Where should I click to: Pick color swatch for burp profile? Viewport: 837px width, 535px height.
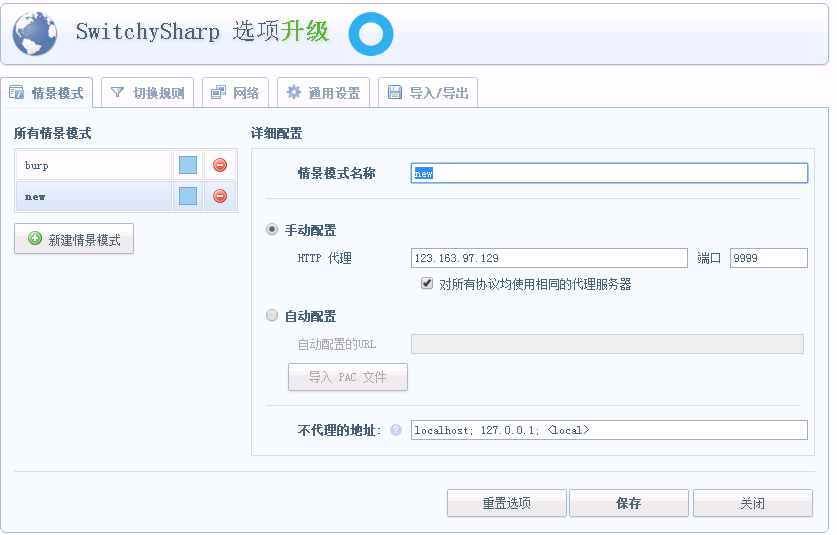(x=188, y=165)
